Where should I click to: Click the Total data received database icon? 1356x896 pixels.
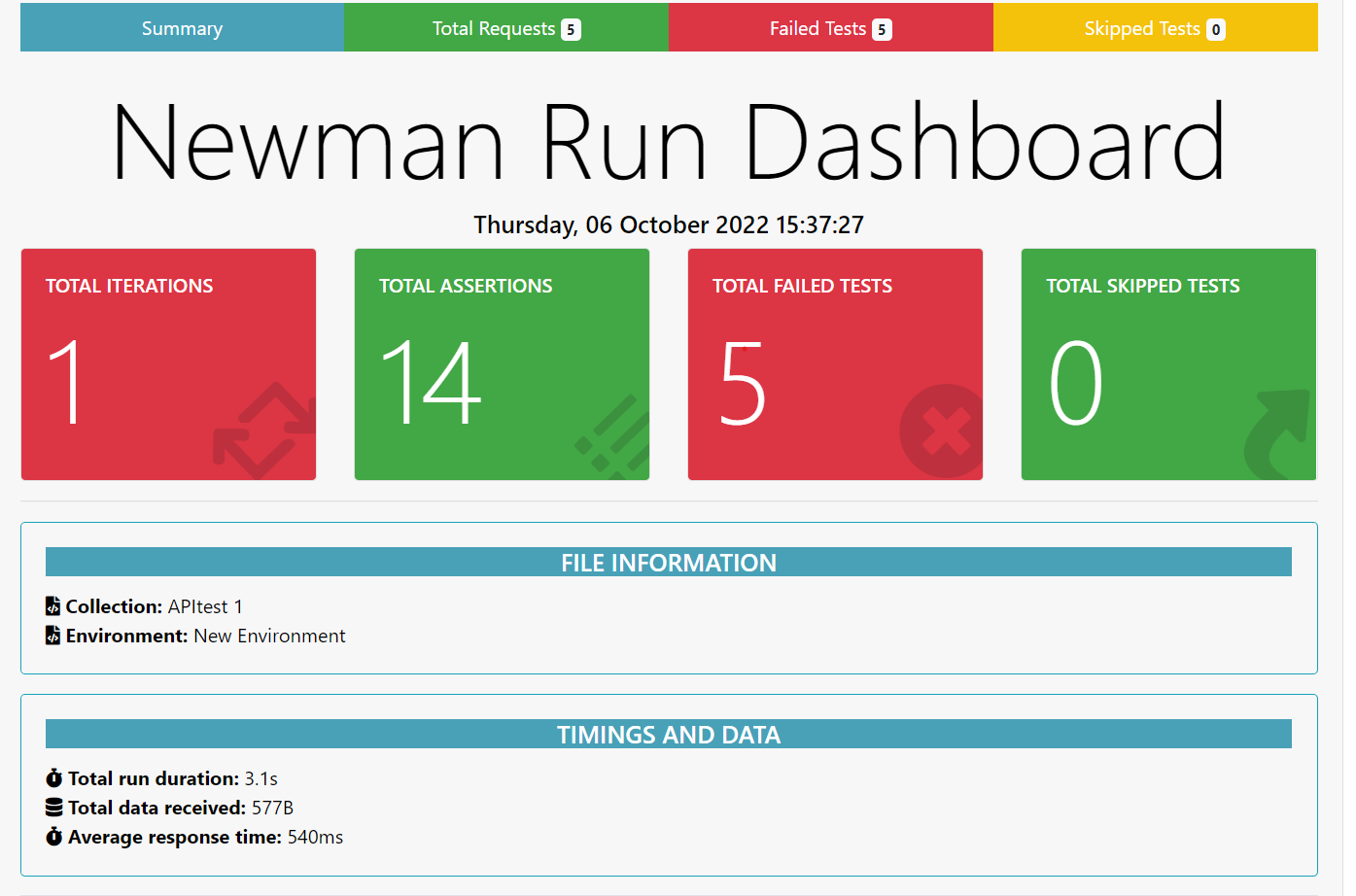(54, 808)
